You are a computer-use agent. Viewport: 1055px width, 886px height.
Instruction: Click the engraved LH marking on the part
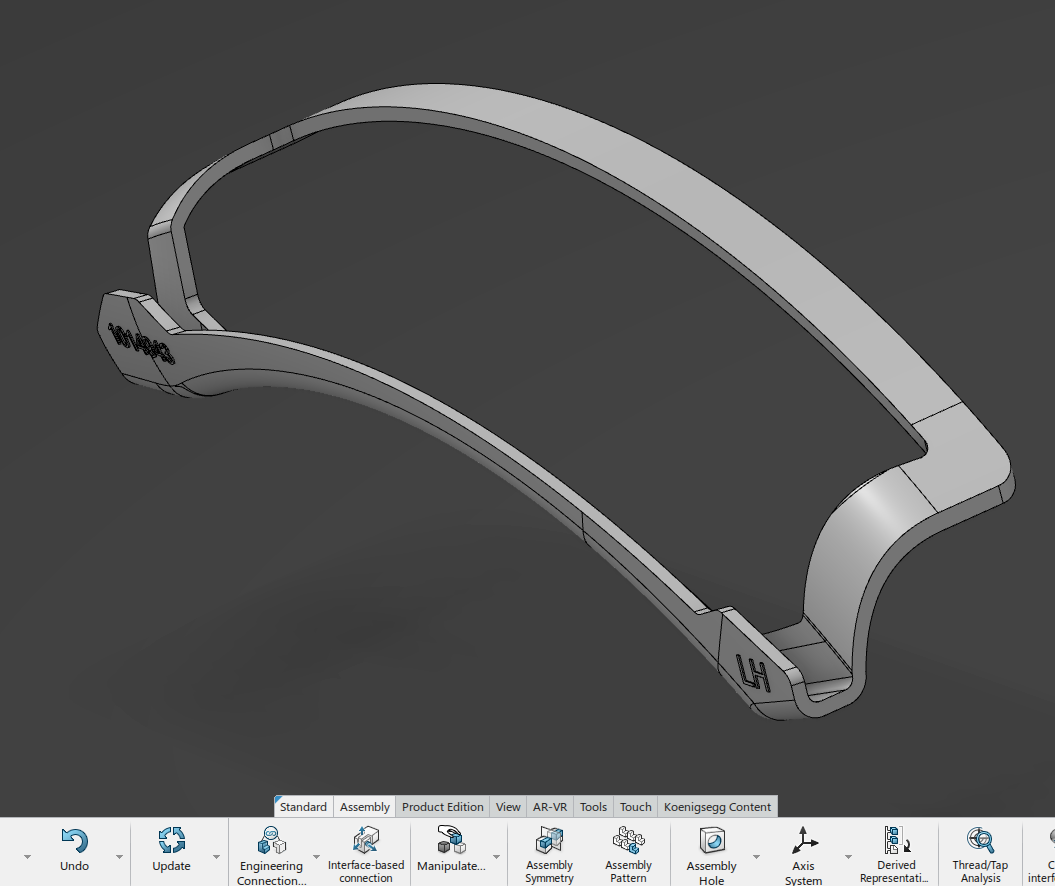tap(753, 674)
